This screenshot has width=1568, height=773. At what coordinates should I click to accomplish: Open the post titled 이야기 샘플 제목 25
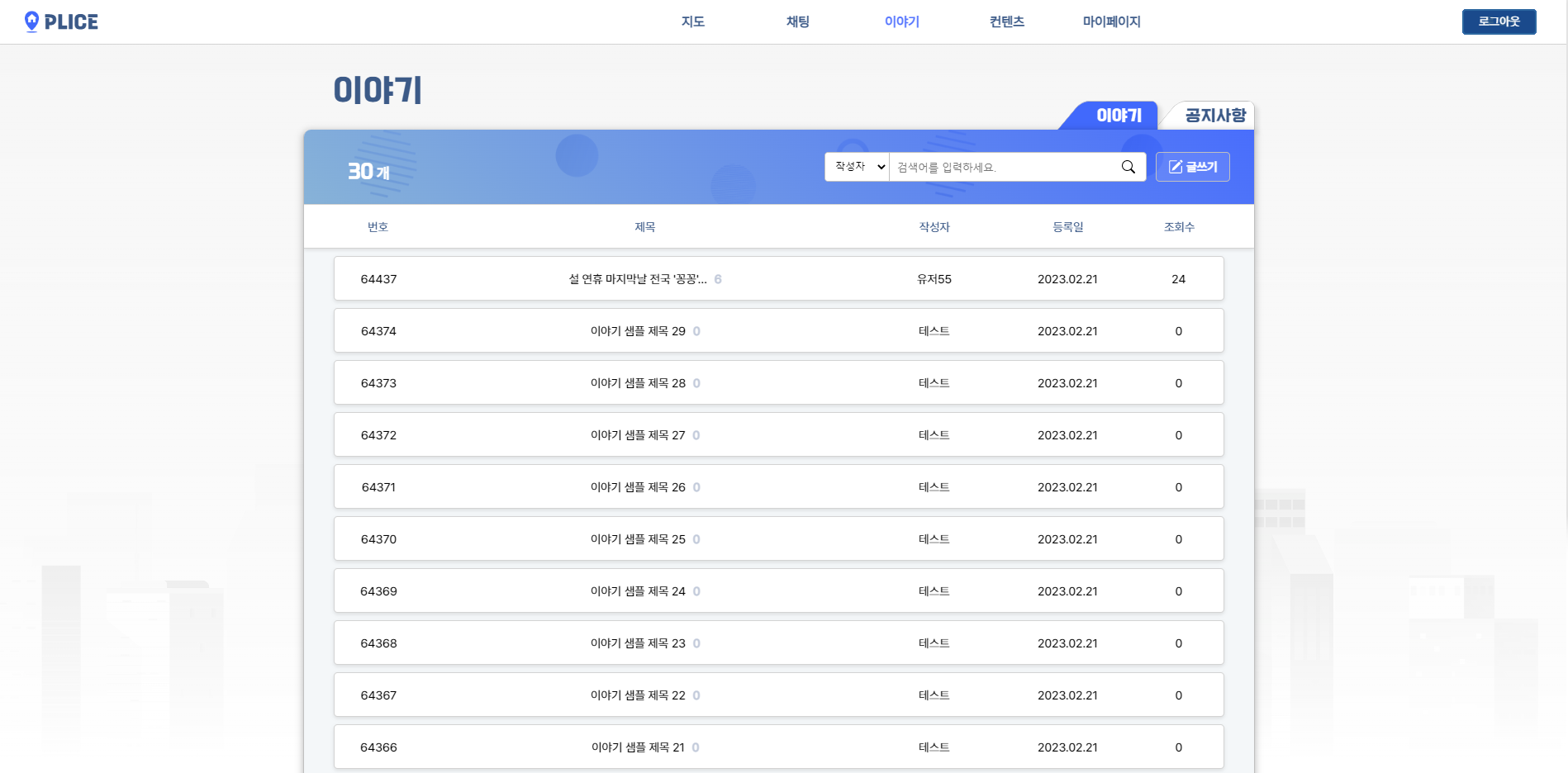tap(637, 538)
